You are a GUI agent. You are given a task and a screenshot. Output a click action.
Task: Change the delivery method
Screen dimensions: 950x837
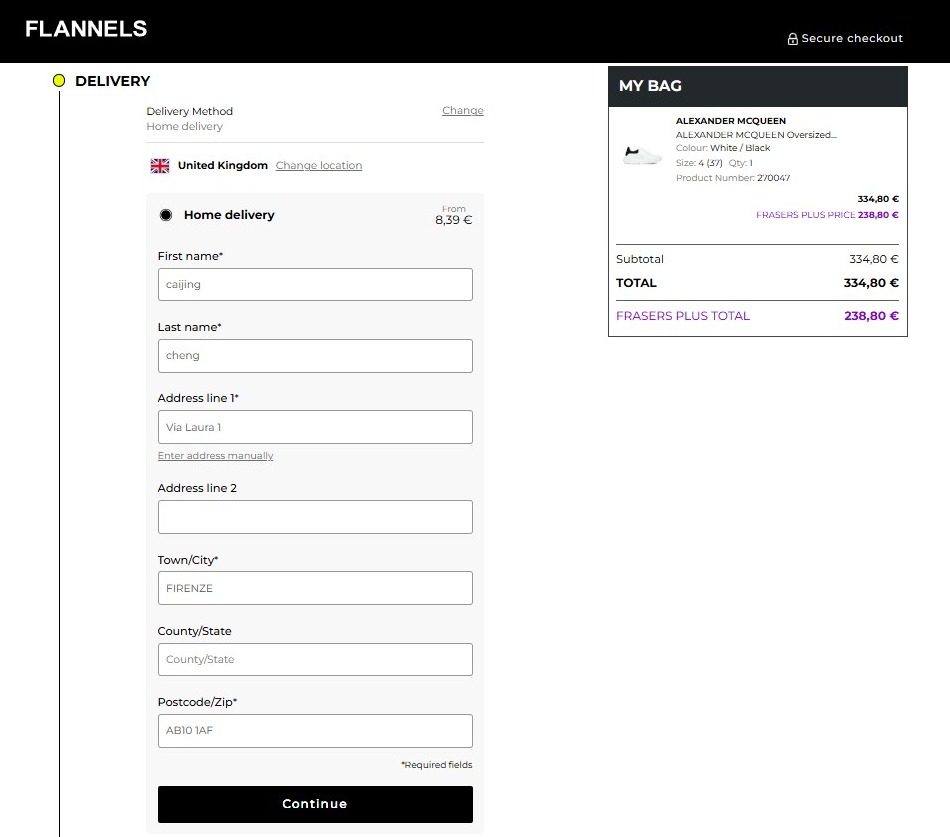pyautogui.click(x=463, y=110)
